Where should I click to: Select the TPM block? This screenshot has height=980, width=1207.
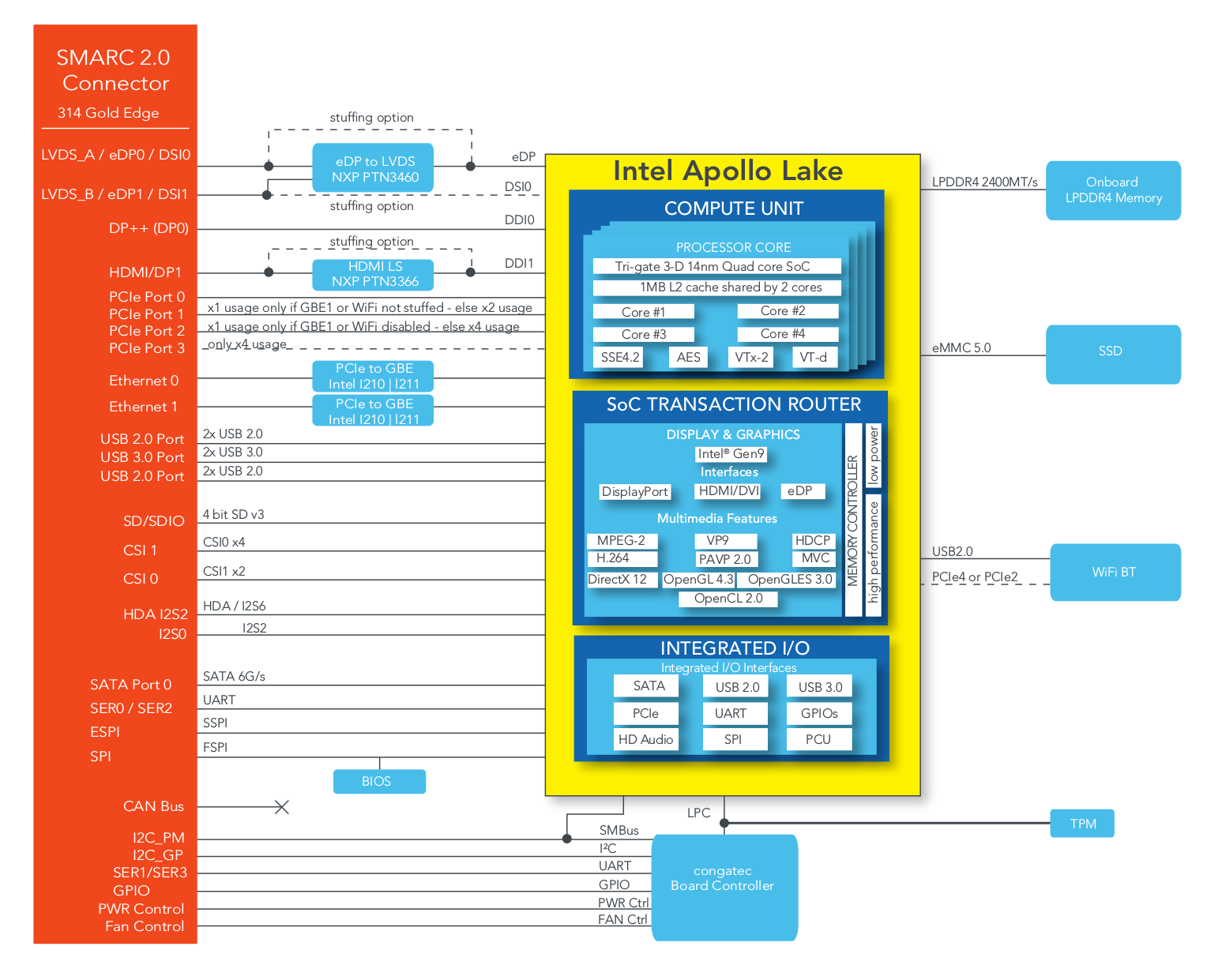point(1081,824)
